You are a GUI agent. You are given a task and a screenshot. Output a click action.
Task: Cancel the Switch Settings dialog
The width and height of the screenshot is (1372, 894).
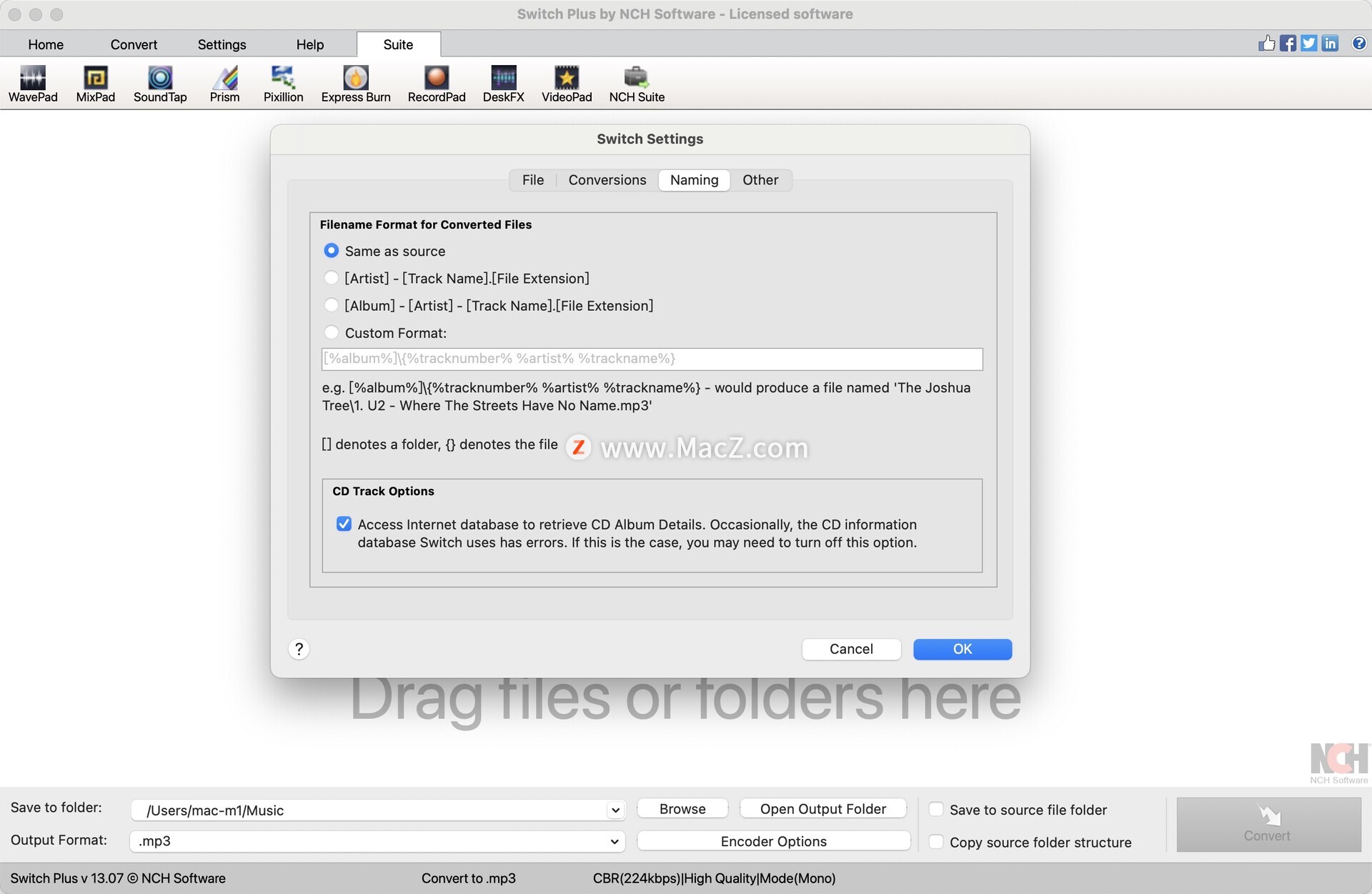click(x=851, y=649)
